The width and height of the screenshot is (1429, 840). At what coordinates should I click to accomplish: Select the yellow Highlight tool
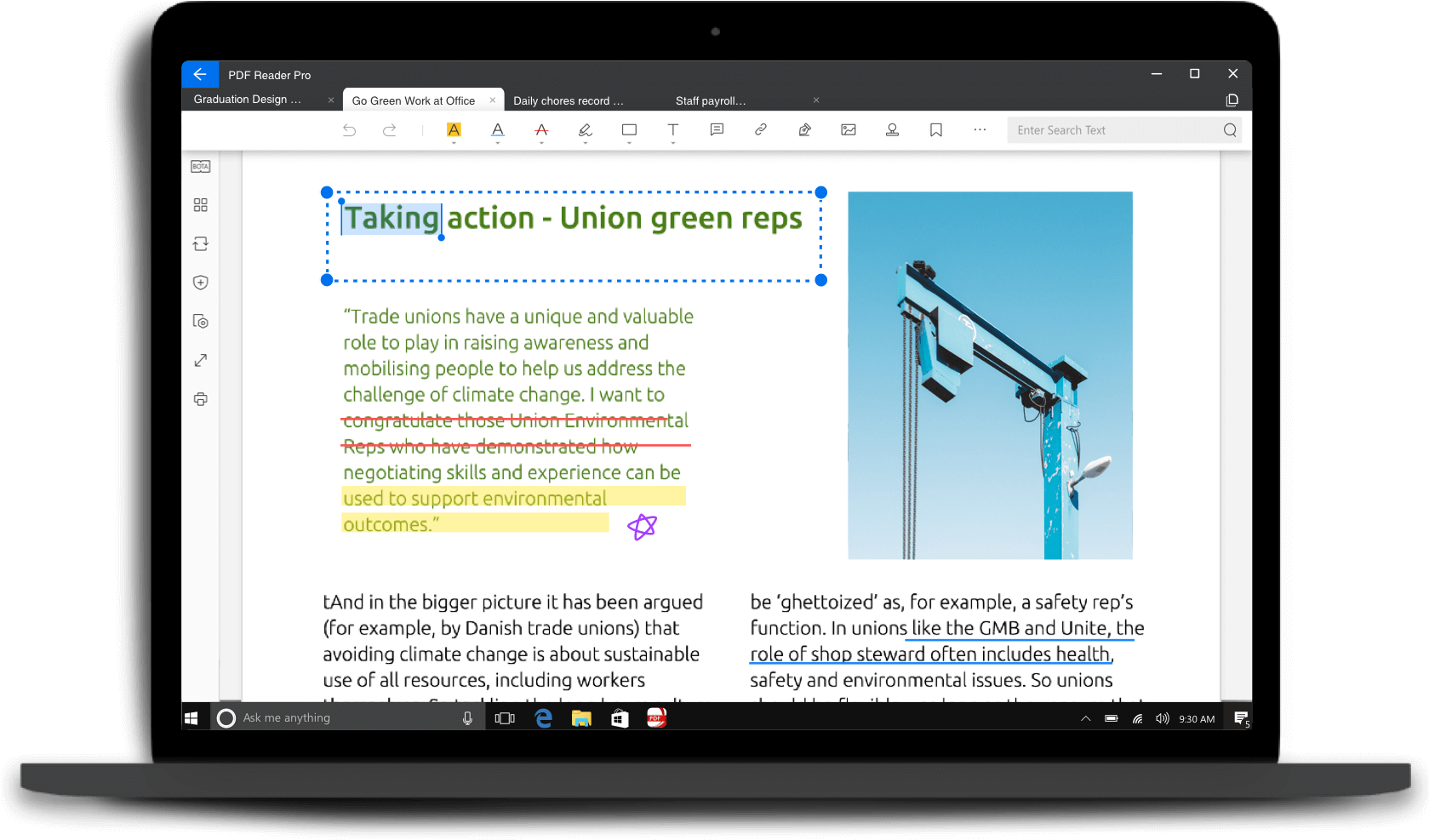pos(454,130)
